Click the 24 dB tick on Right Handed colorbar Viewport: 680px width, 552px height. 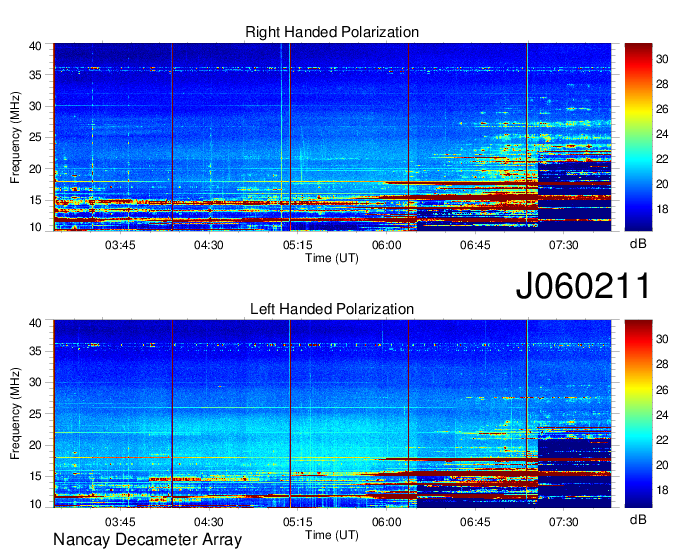coord(662,134)
